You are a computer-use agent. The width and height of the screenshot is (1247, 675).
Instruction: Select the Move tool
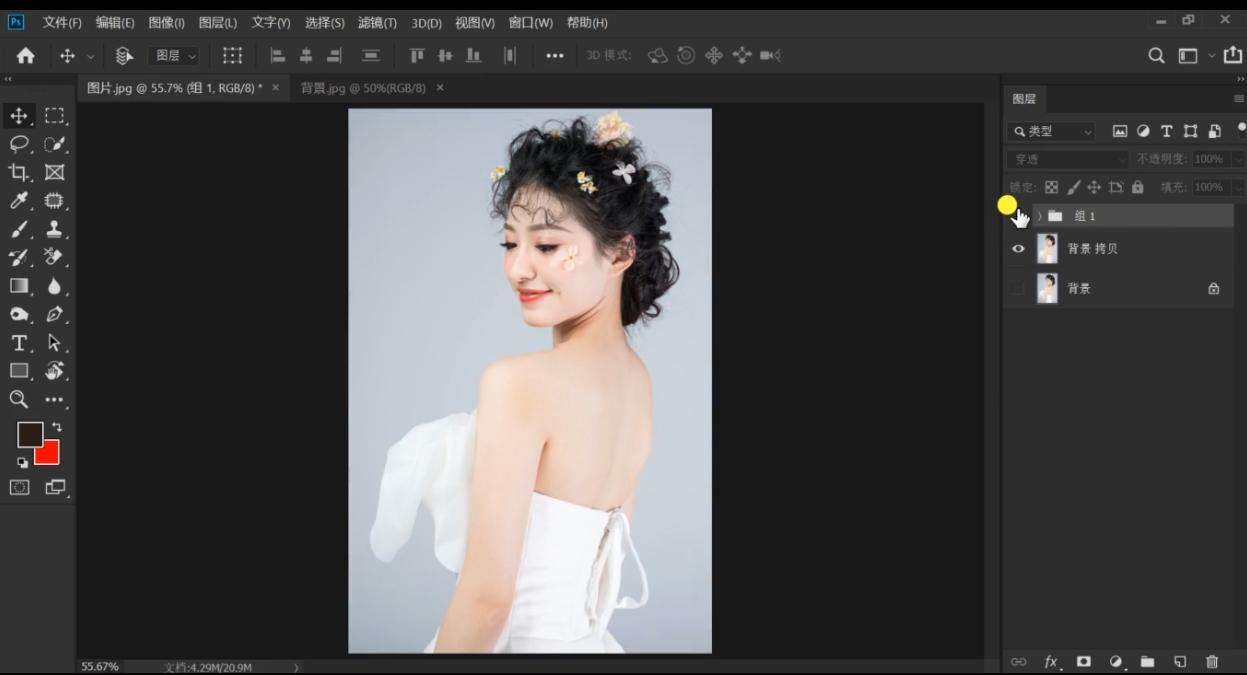pyautogui.click(x=21, y=115)
